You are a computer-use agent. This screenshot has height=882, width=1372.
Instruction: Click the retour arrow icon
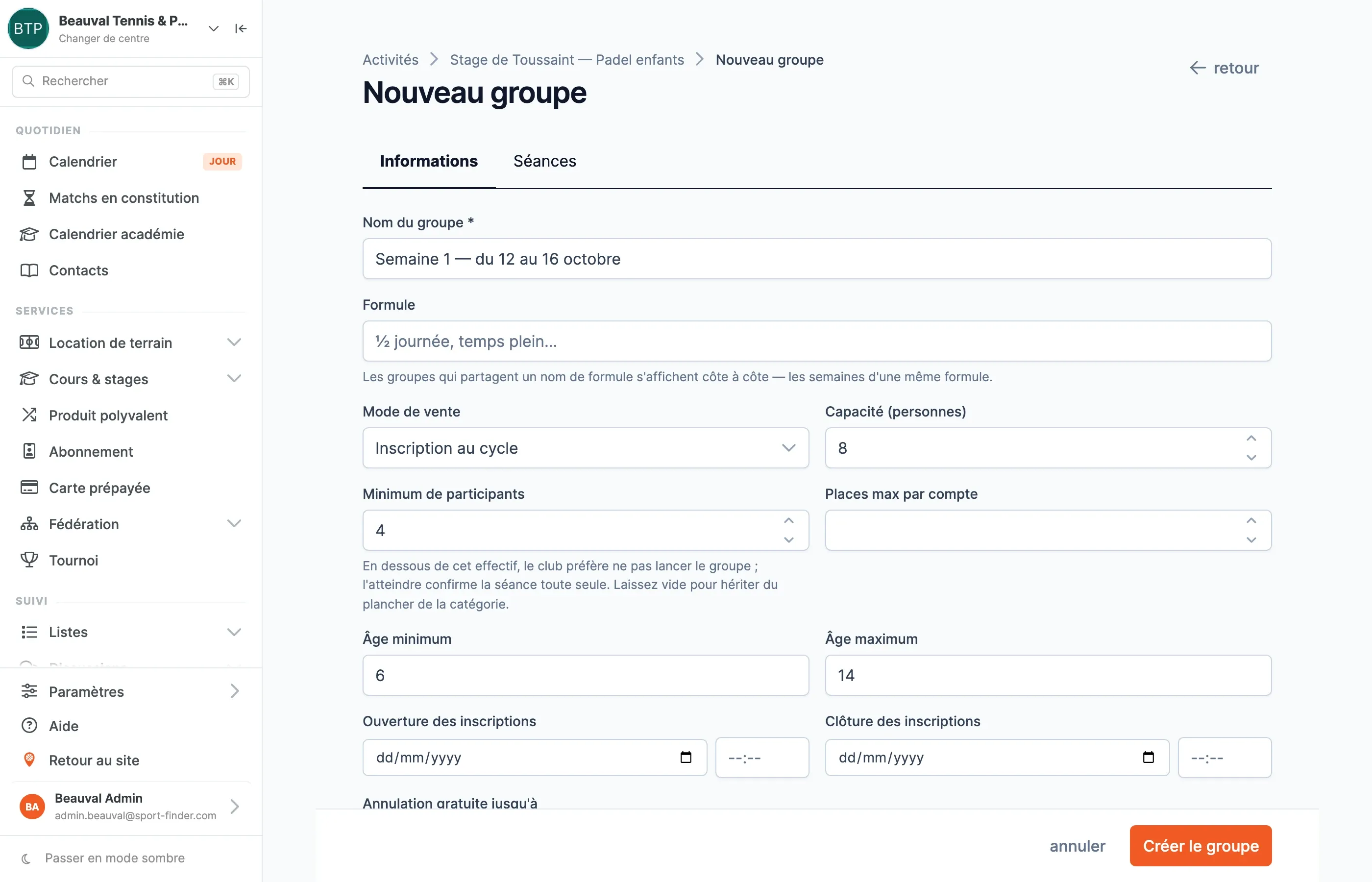tap(1198, 68)
